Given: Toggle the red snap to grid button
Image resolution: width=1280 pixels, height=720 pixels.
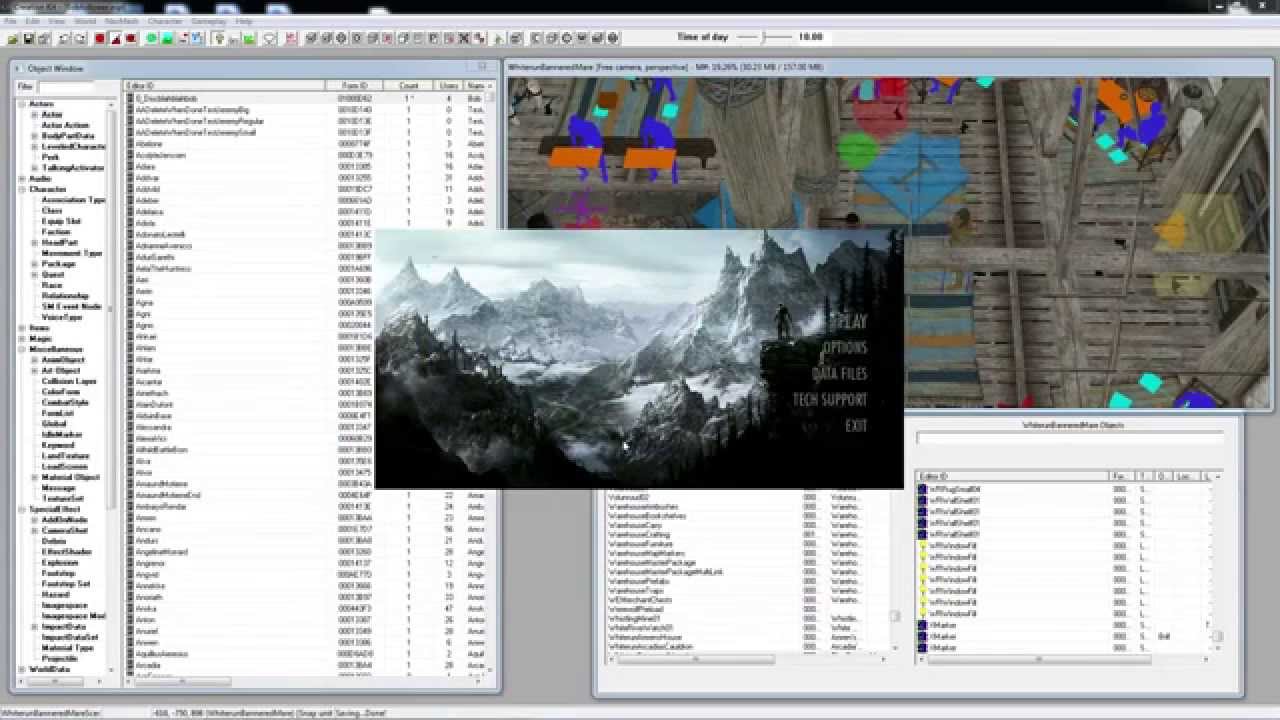Looking at the screenshot, I should pyautogui.click(x=100, y=38).
